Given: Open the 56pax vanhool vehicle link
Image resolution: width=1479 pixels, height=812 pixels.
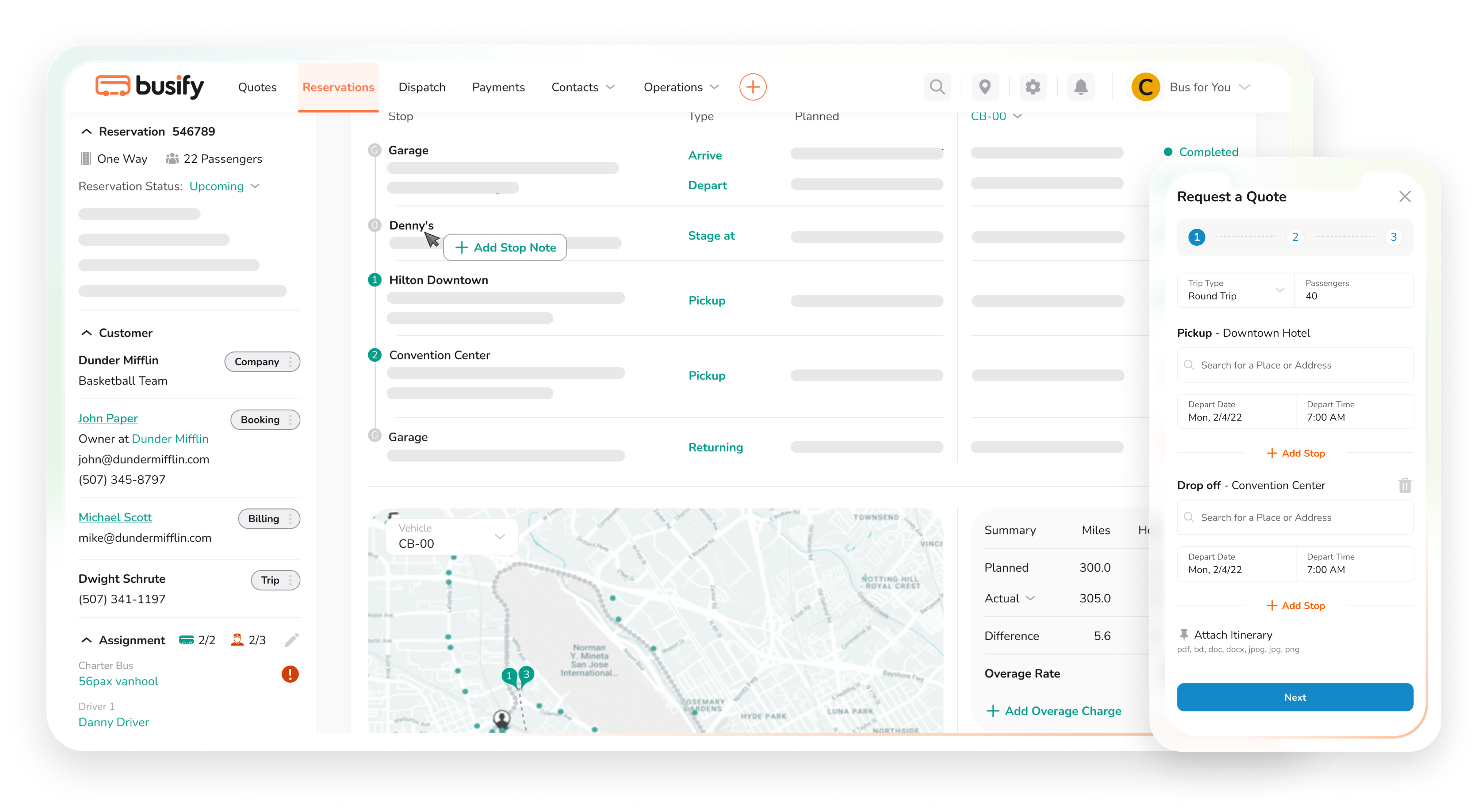Looking at the screenshot, I should pos(118,681).
